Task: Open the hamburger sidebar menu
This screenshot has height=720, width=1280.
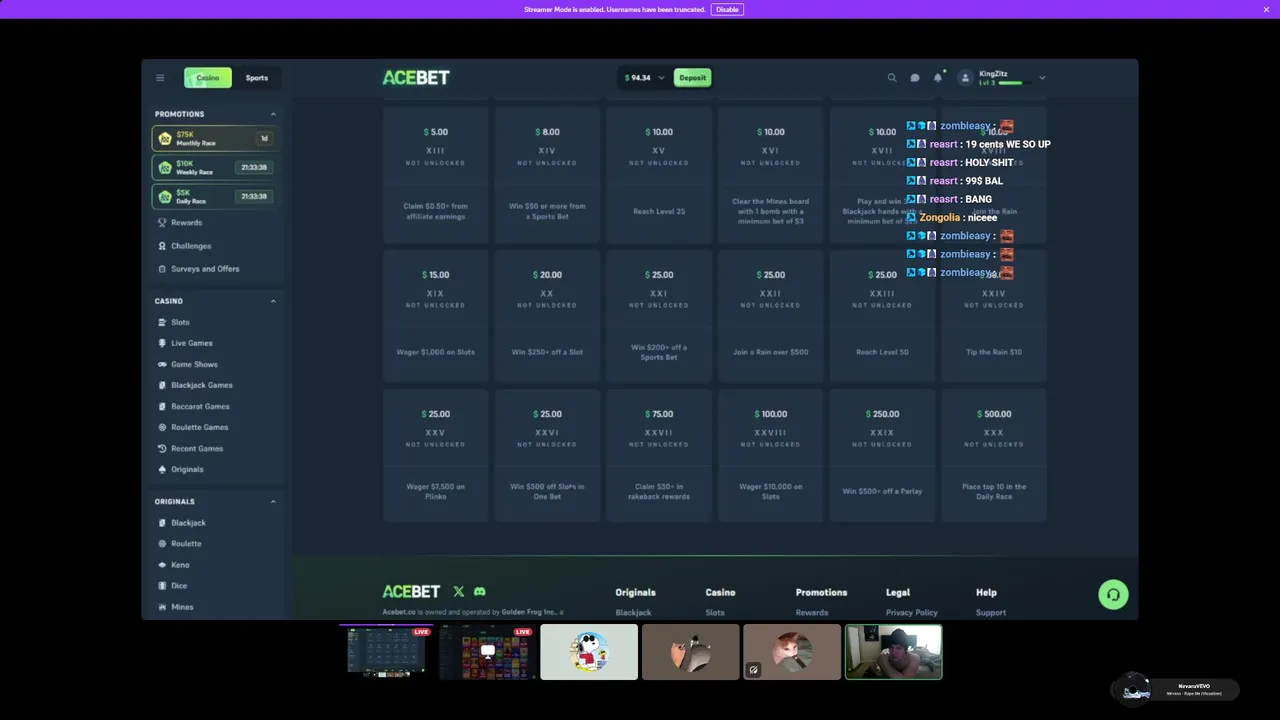Action: point(160,78)
